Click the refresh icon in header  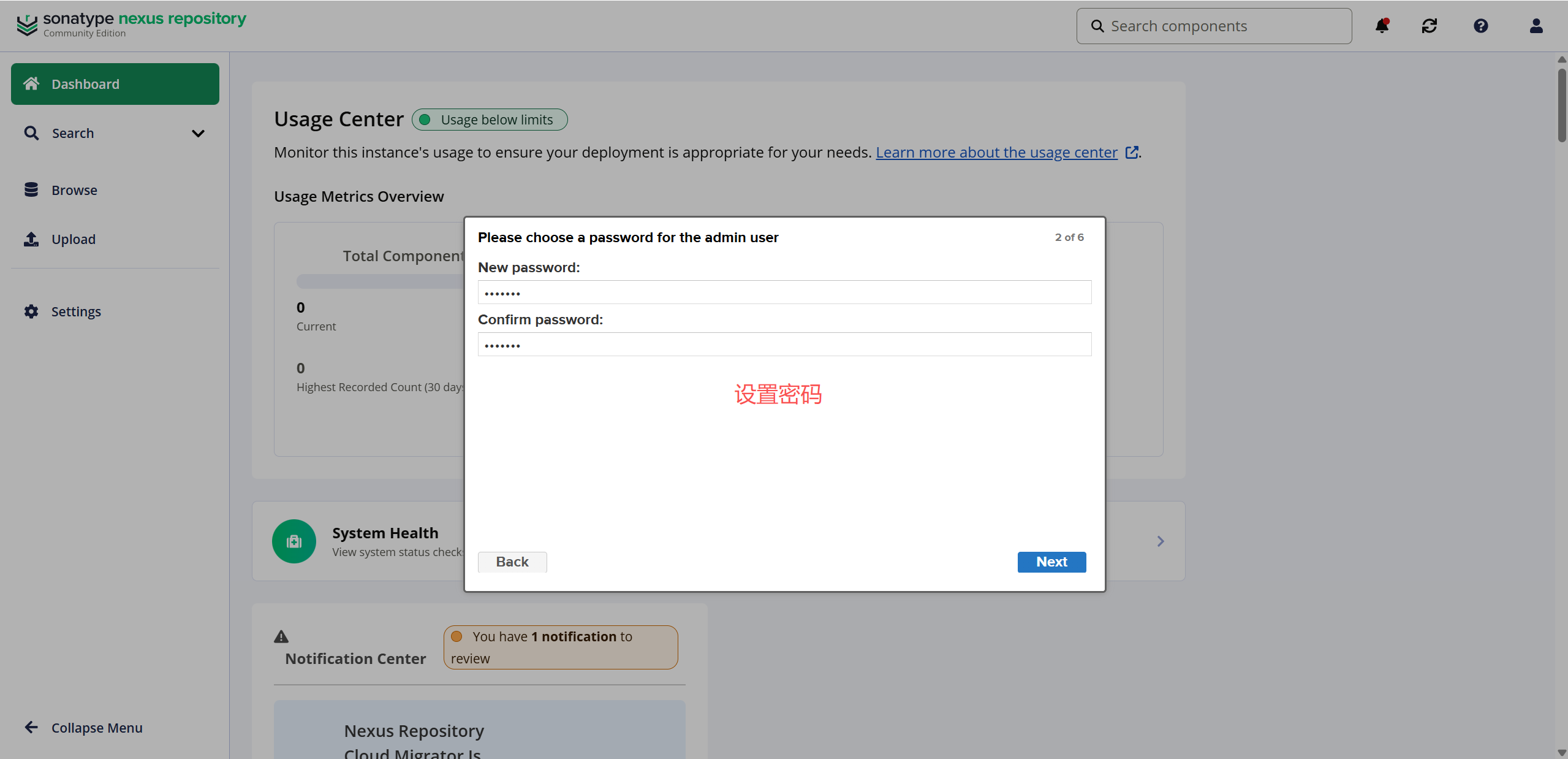click(x=1430, y=26)
